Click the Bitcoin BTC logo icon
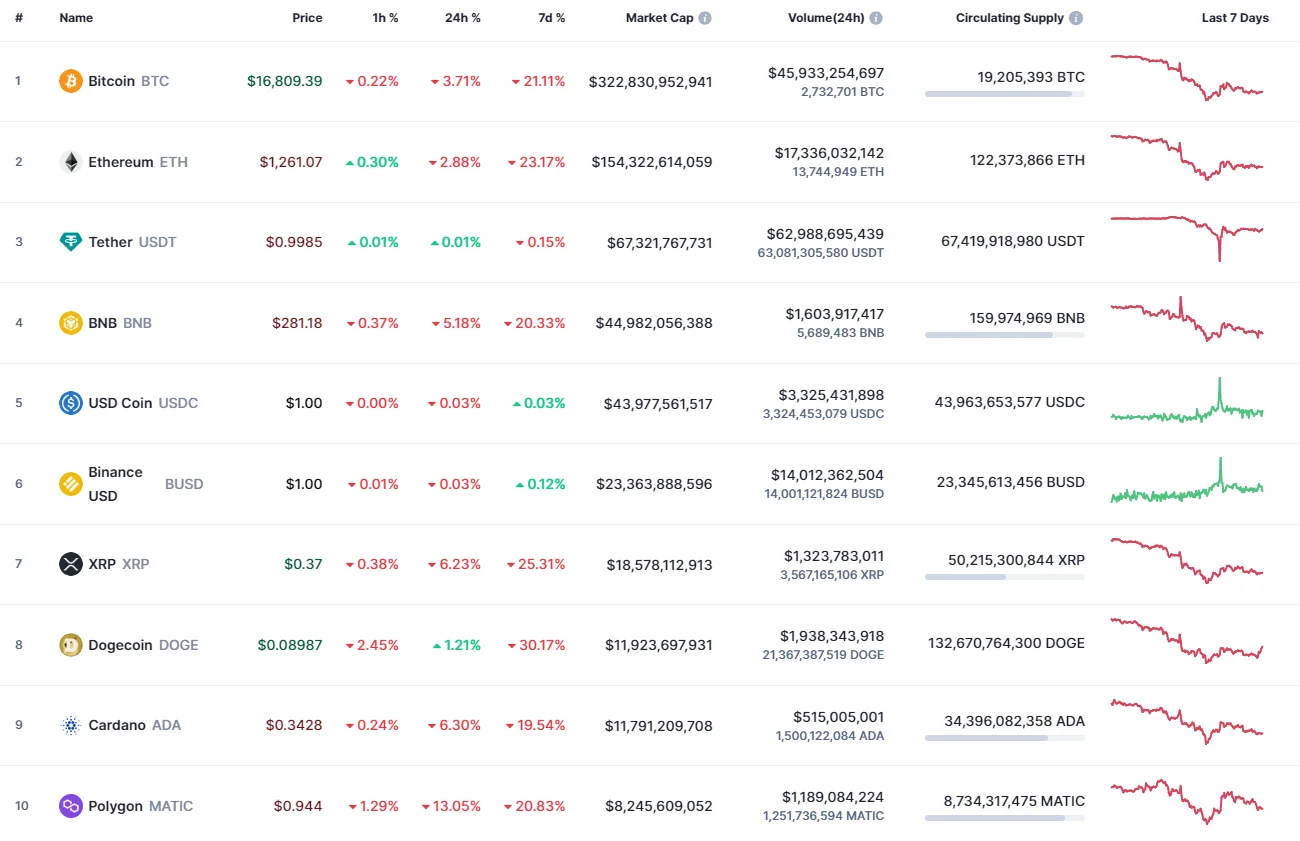Viewport: 1300px width, 841px height. click(69, 81)
